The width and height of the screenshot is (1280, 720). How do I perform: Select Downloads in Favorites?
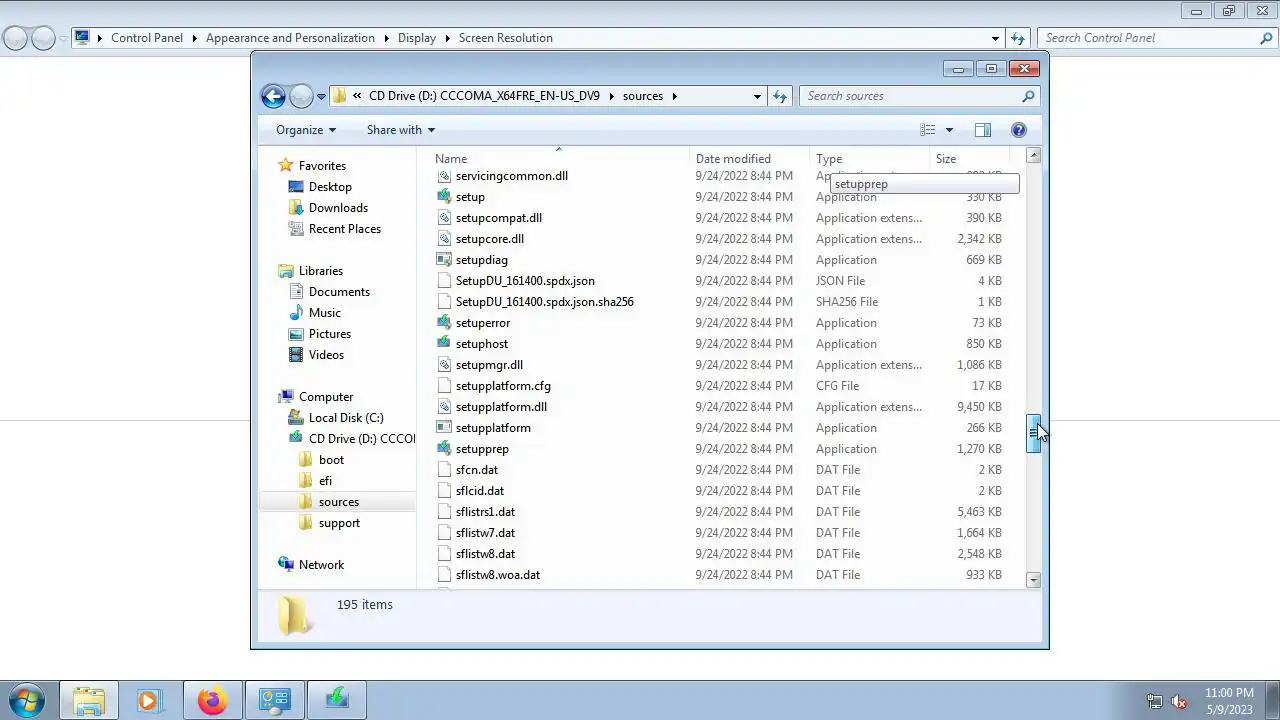[x=338, y=208]
